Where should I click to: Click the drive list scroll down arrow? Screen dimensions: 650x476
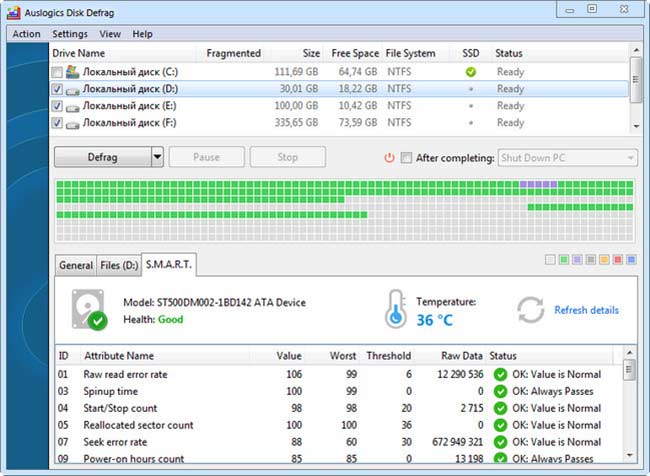coord(636,126)
